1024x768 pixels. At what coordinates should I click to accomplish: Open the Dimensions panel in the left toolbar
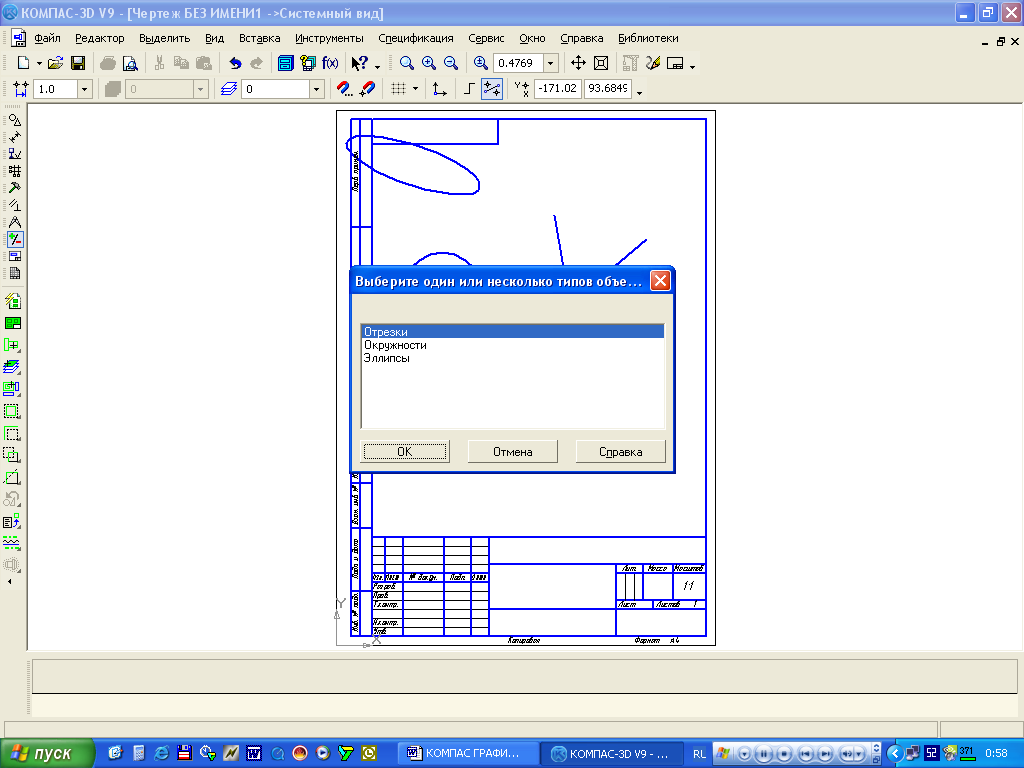14,137
